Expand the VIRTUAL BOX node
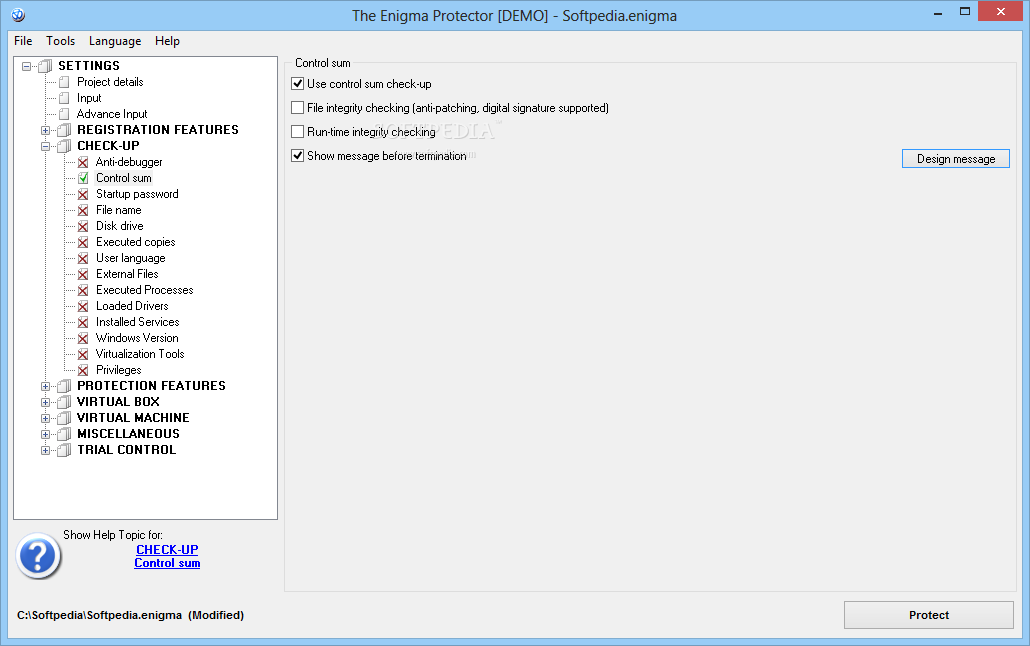The height and width of the screenshot is (646, 1030). pyautogui.click(x=45, y=402)
